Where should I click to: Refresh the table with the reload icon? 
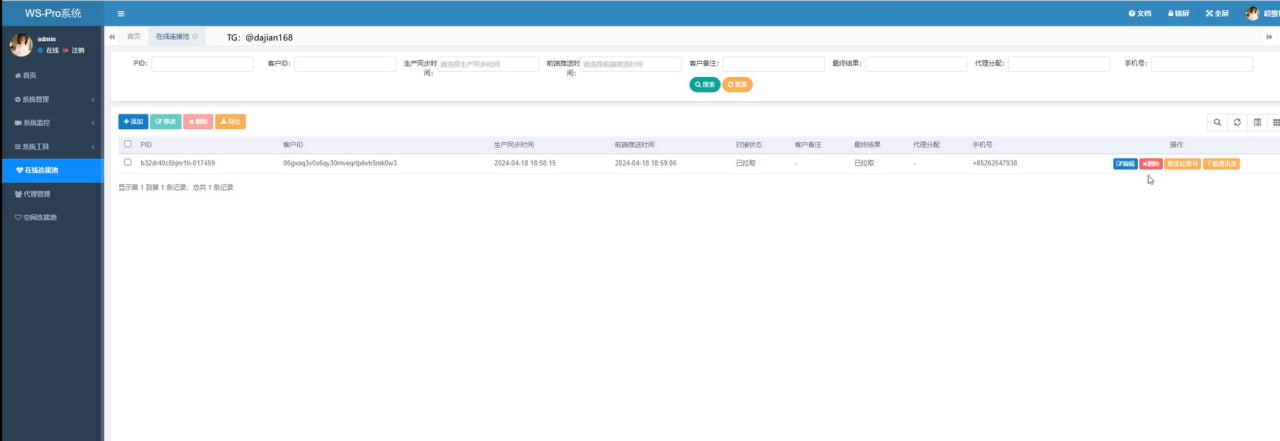[x=1237, y=122]
